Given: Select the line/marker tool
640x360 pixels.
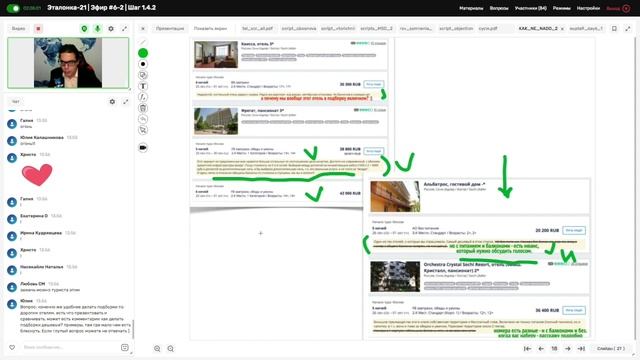Looking at the screenshot, I should tap(143, 97).
